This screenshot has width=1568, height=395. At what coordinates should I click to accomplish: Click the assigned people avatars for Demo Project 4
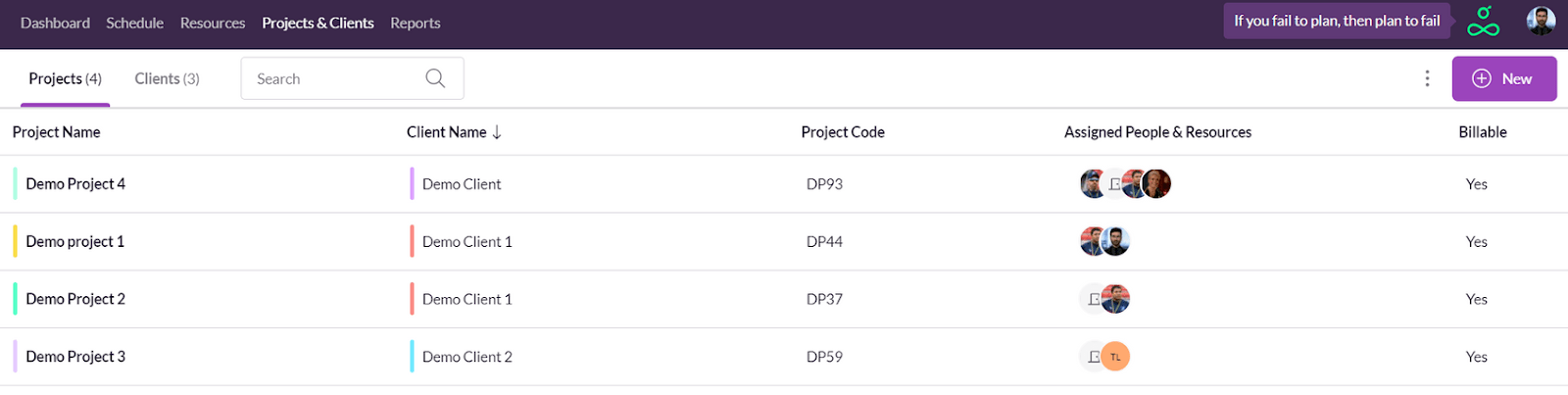pyautogui.click(x=1125, y=184)
